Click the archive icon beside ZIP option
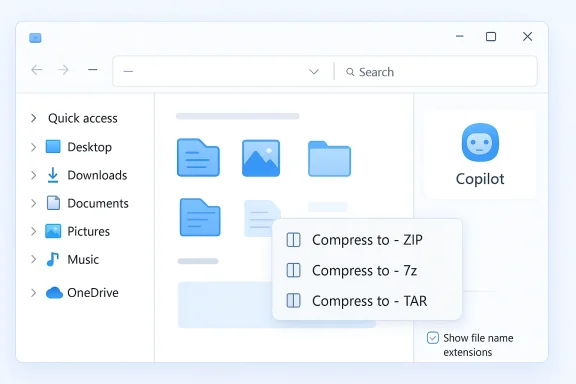Viewport: 576px width, 384px height. point(294,240)
